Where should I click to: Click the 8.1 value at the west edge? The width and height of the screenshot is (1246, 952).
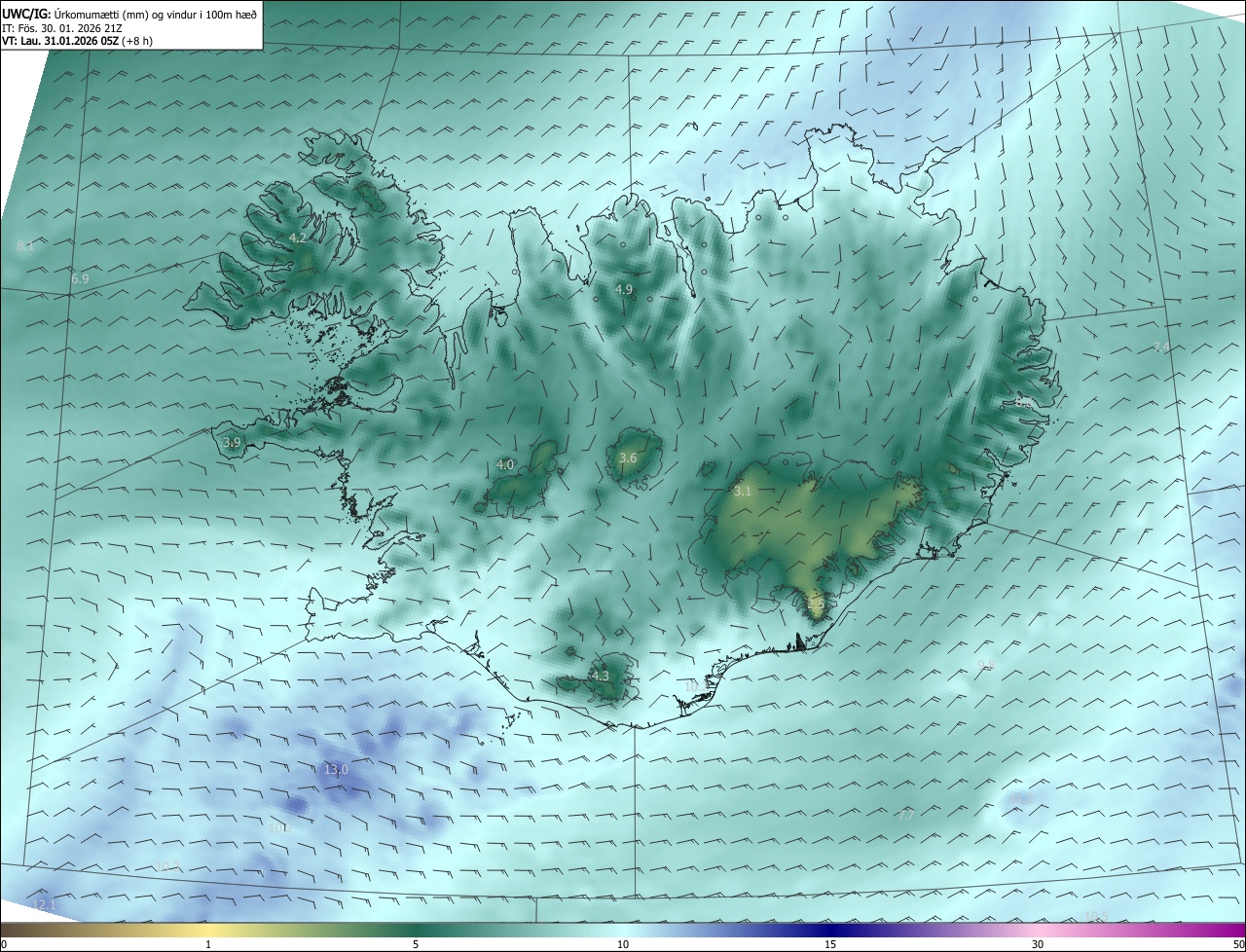click(x=25, y=246)
